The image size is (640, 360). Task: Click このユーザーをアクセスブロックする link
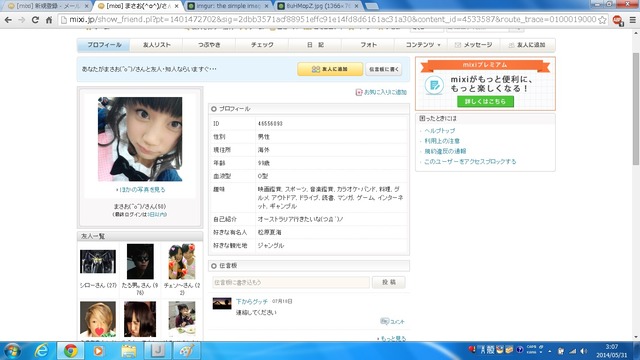[470, 162]
